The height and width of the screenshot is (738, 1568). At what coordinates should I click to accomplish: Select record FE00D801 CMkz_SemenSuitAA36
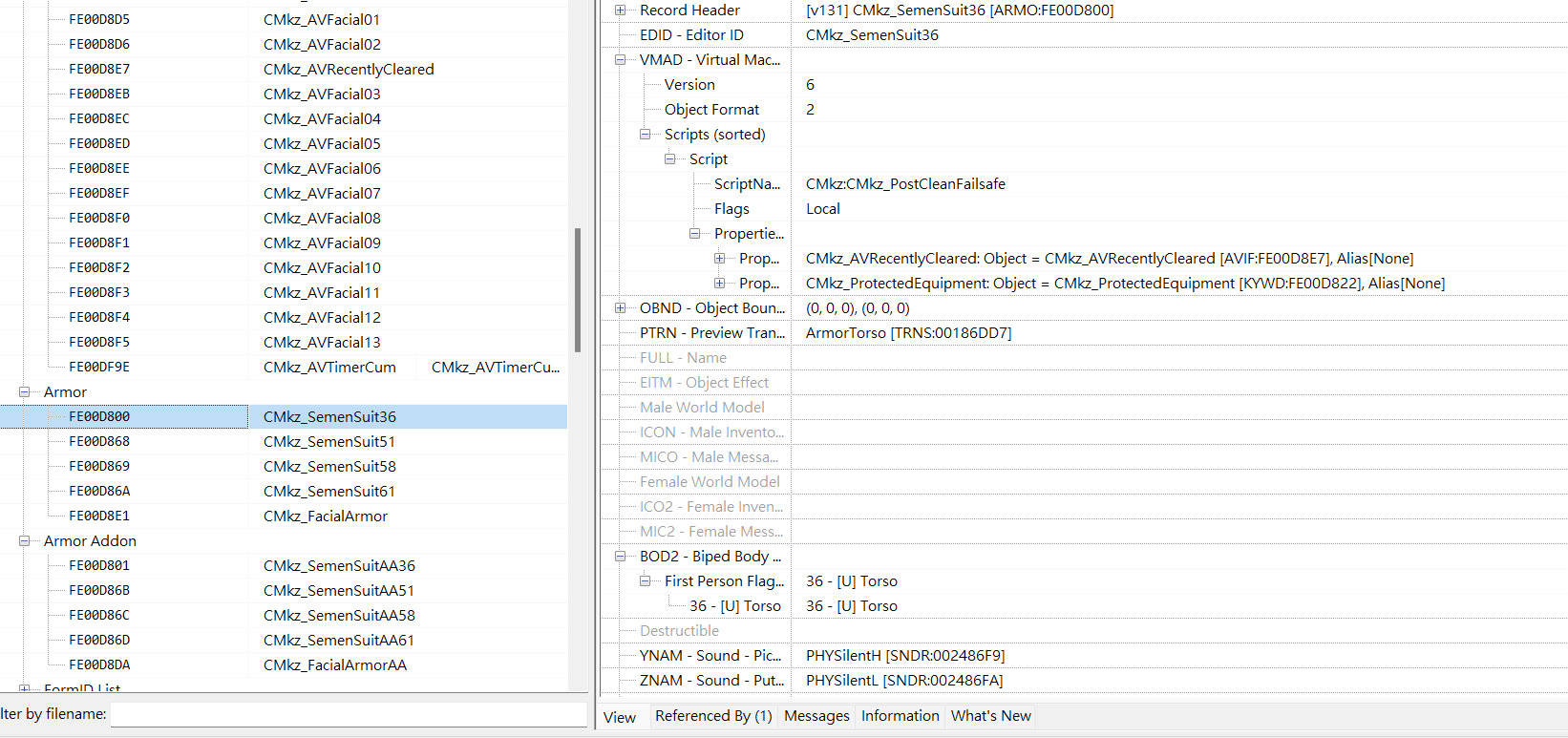(284, 566)
